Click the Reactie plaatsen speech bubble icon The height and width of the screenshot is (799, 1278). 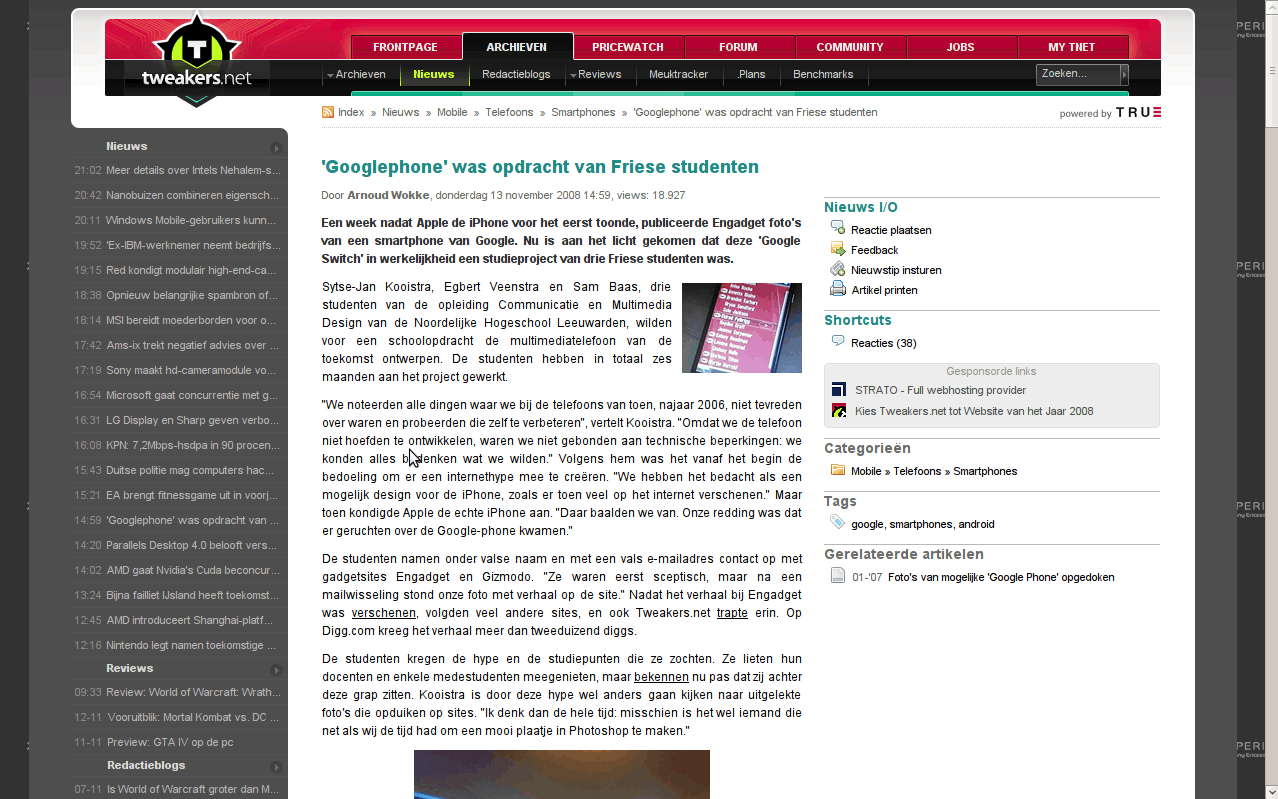click(837, 228)
